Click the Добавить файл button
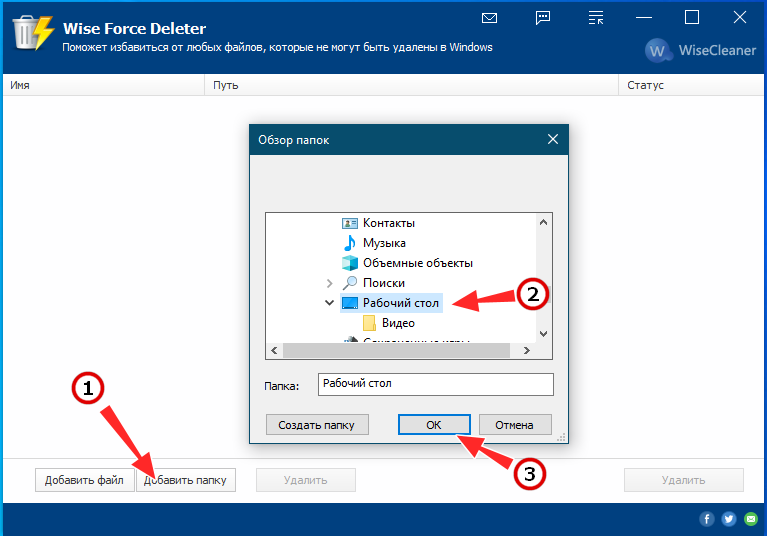Image resolution: width=767 pixels, height=536 pixels. point(84,480)
